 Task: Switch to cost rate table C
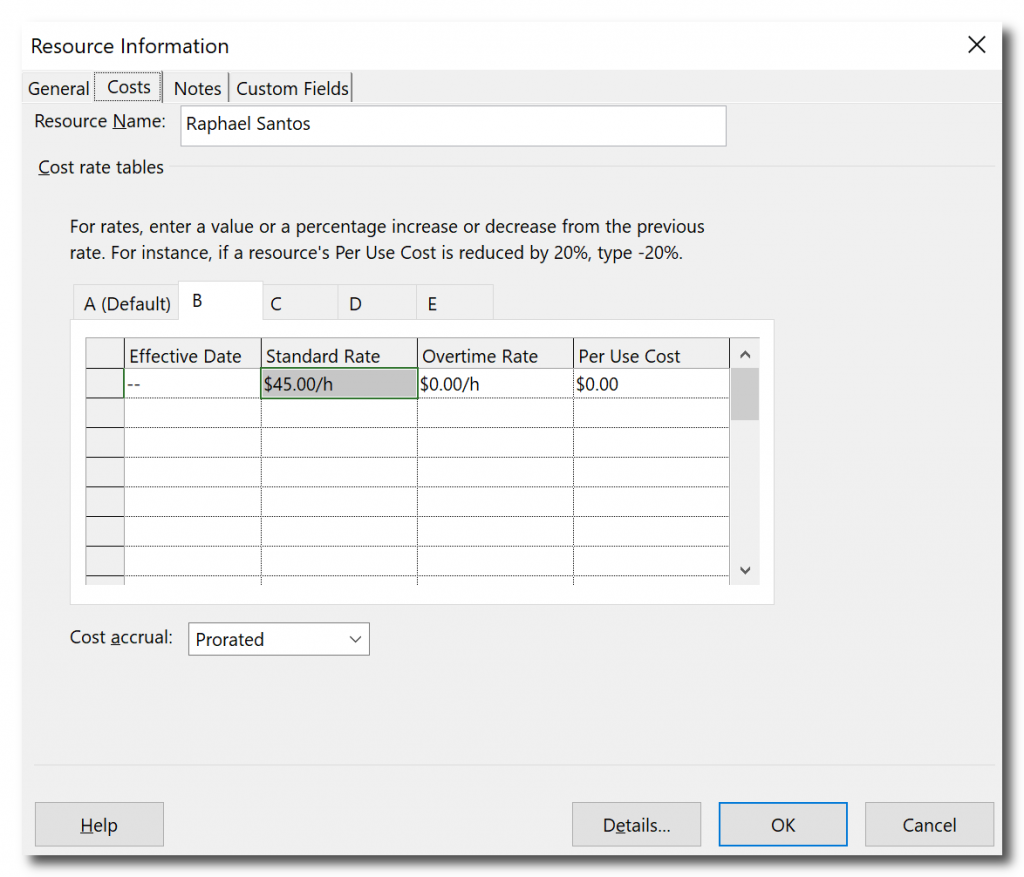tap(300, 303)
